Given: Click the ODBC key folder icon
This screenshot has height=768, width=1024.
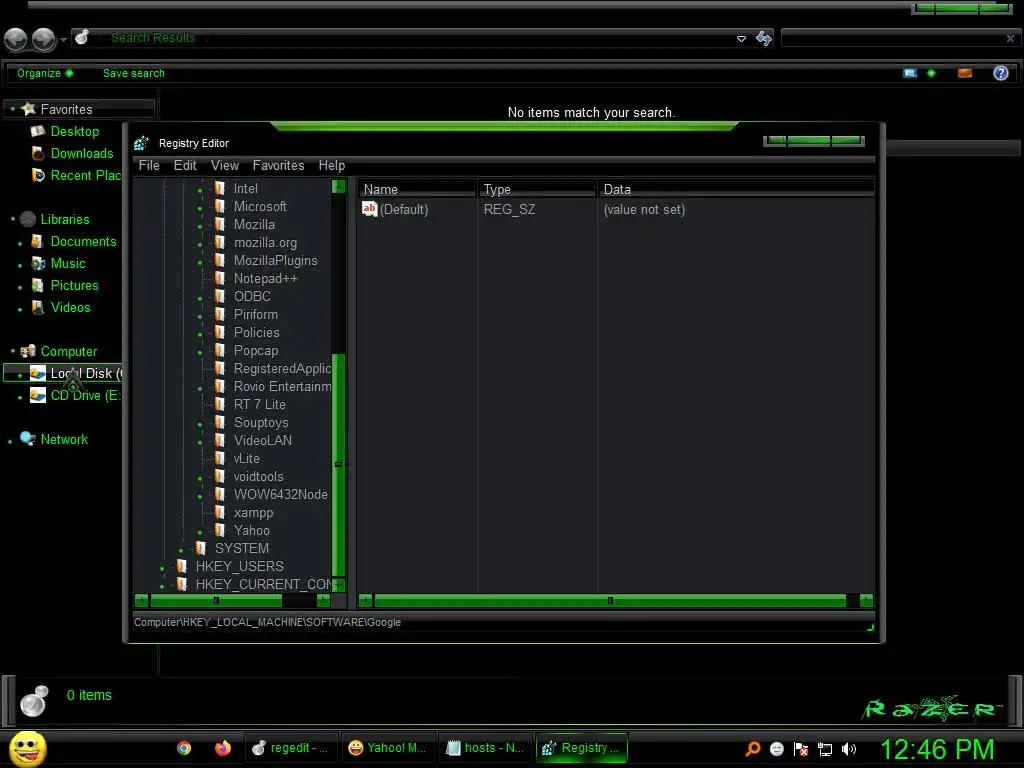Looking at the screenshot, I should coord(220,296).
